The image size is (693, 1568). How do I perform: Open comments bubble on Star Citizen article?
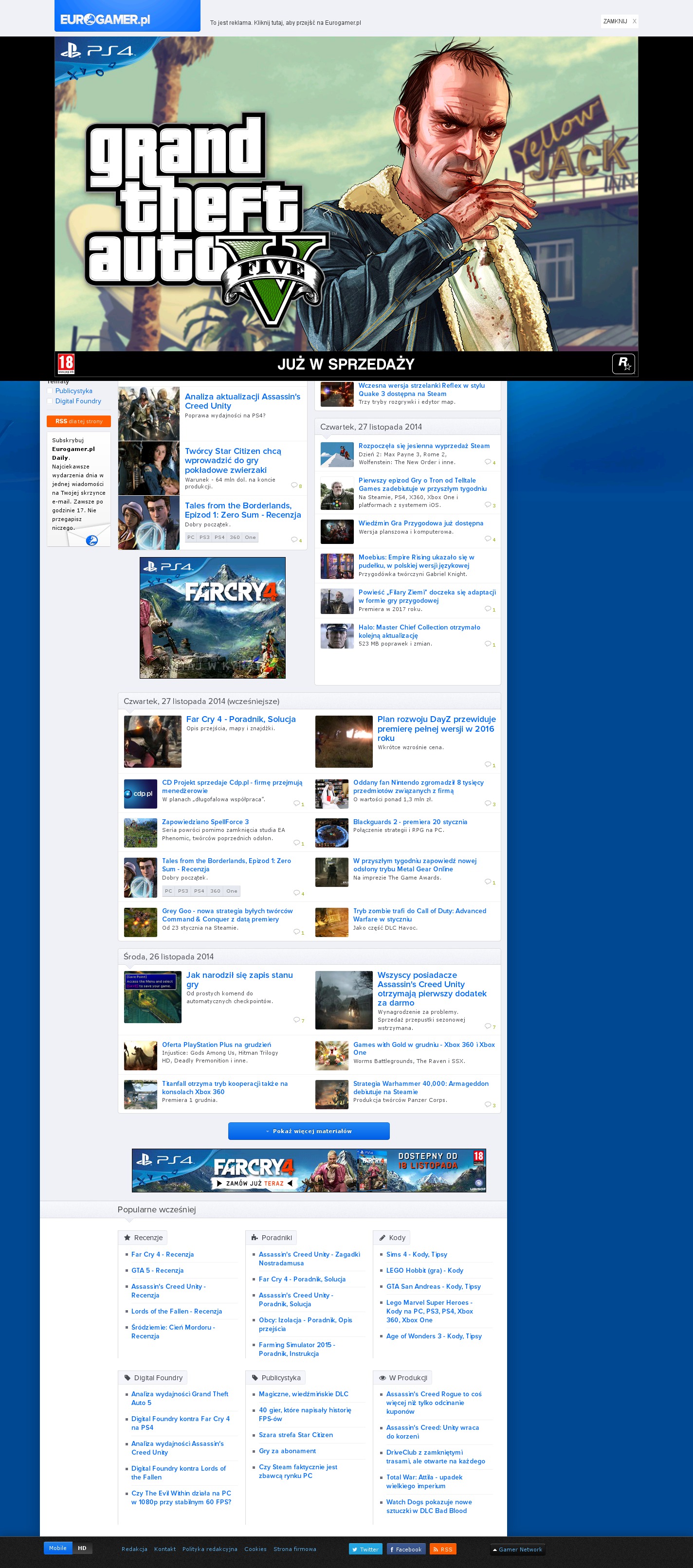click(x=296, y=485)
